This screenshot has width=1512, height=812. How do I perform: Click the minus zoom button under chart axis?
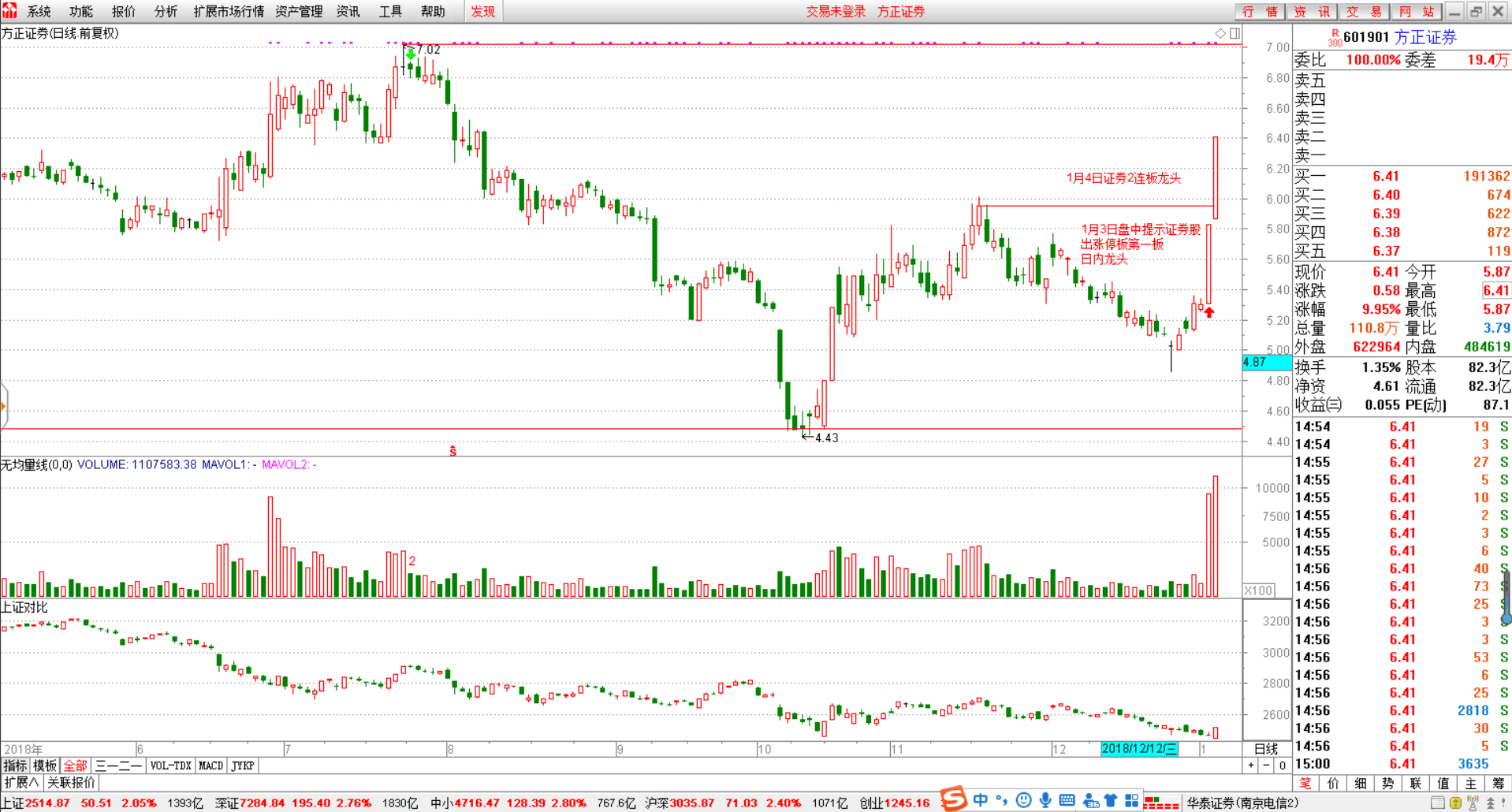[x=1267, y=765]
